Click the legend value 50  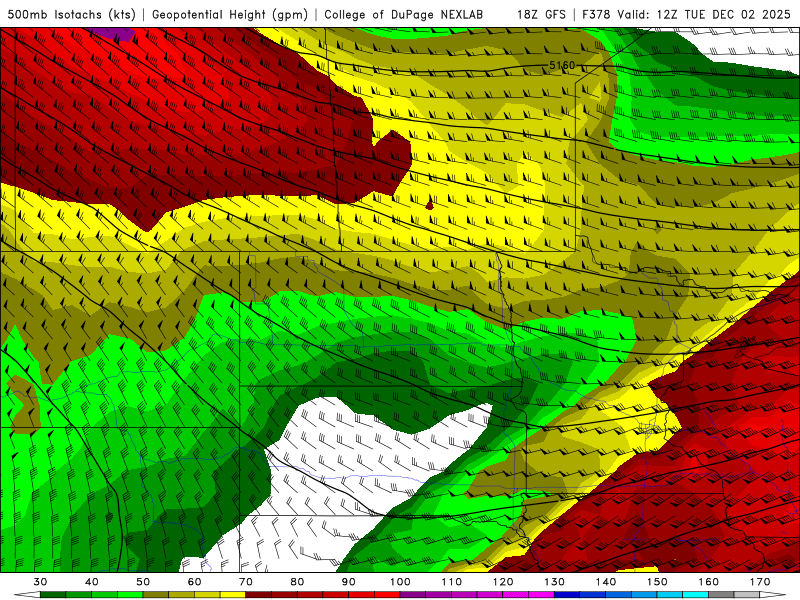coord(143,582)
